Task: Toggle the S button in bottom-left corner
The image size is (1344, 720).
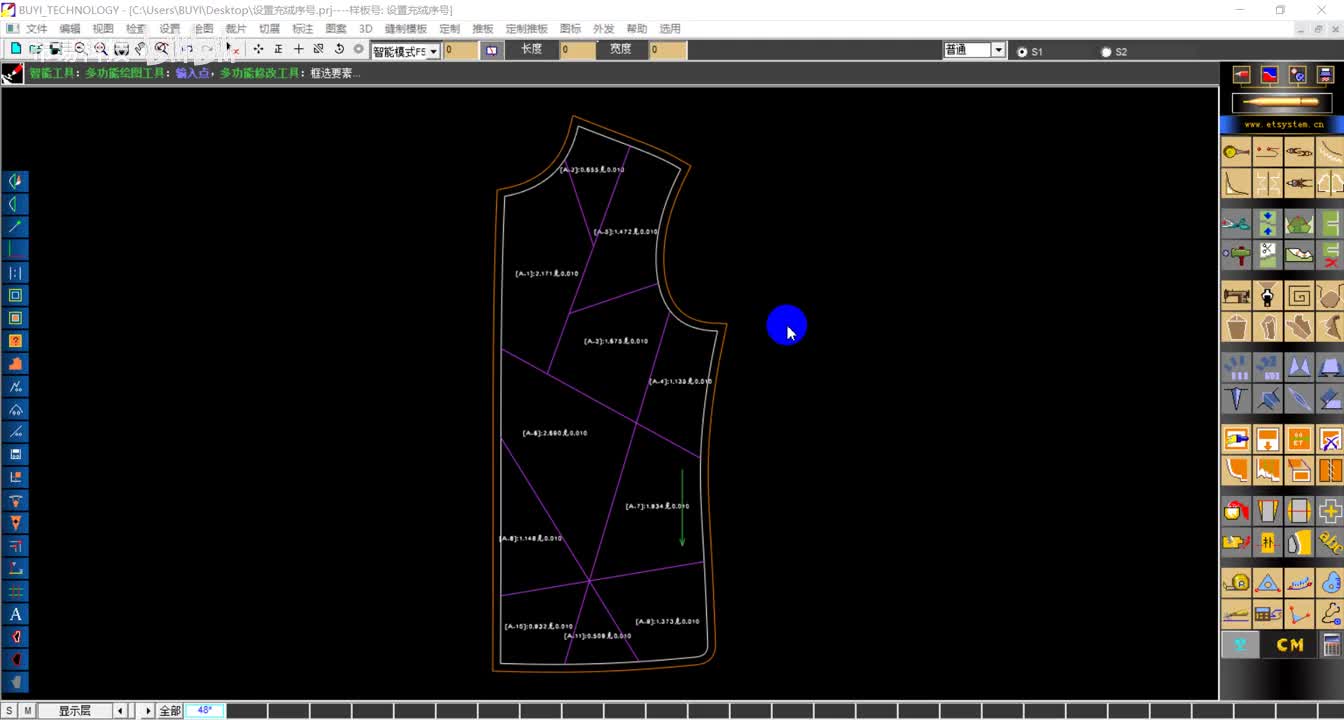Action: point(9,711)
